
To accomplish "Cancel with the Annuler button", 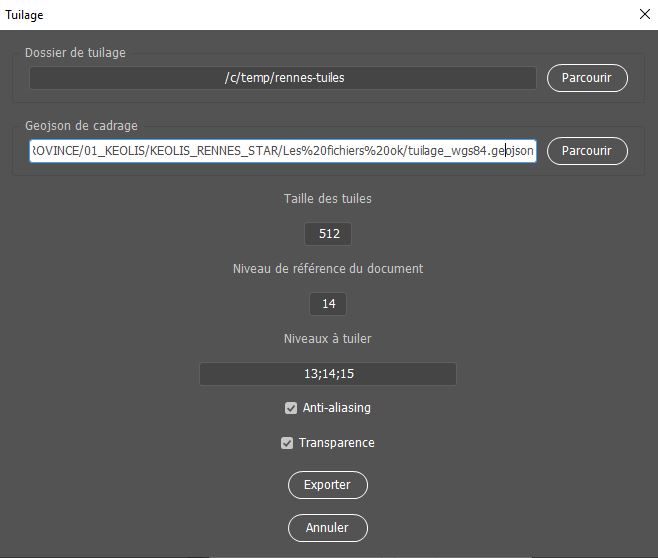I will pos(328,527).
